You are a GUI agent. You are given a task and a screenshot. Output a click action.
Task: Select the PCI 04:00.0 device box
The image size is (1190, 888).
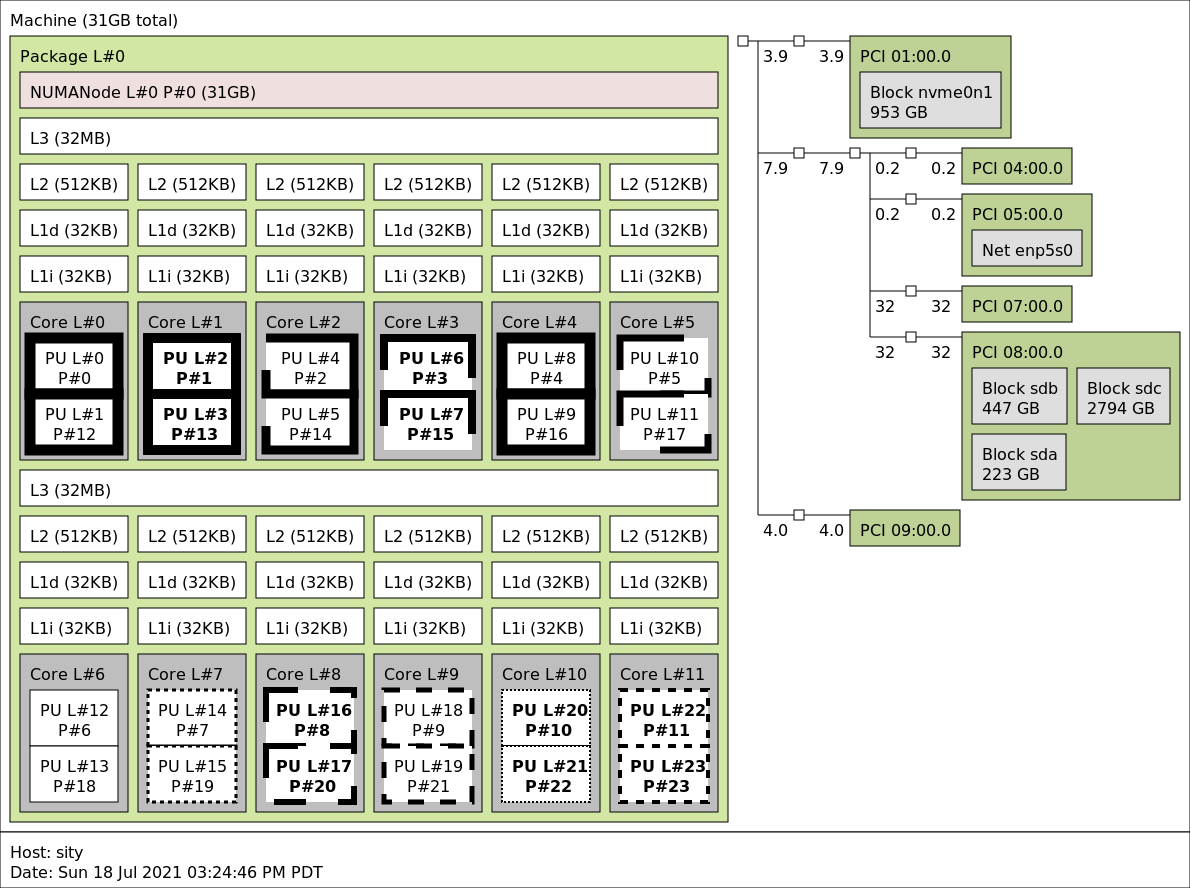tap(1016, 167)
